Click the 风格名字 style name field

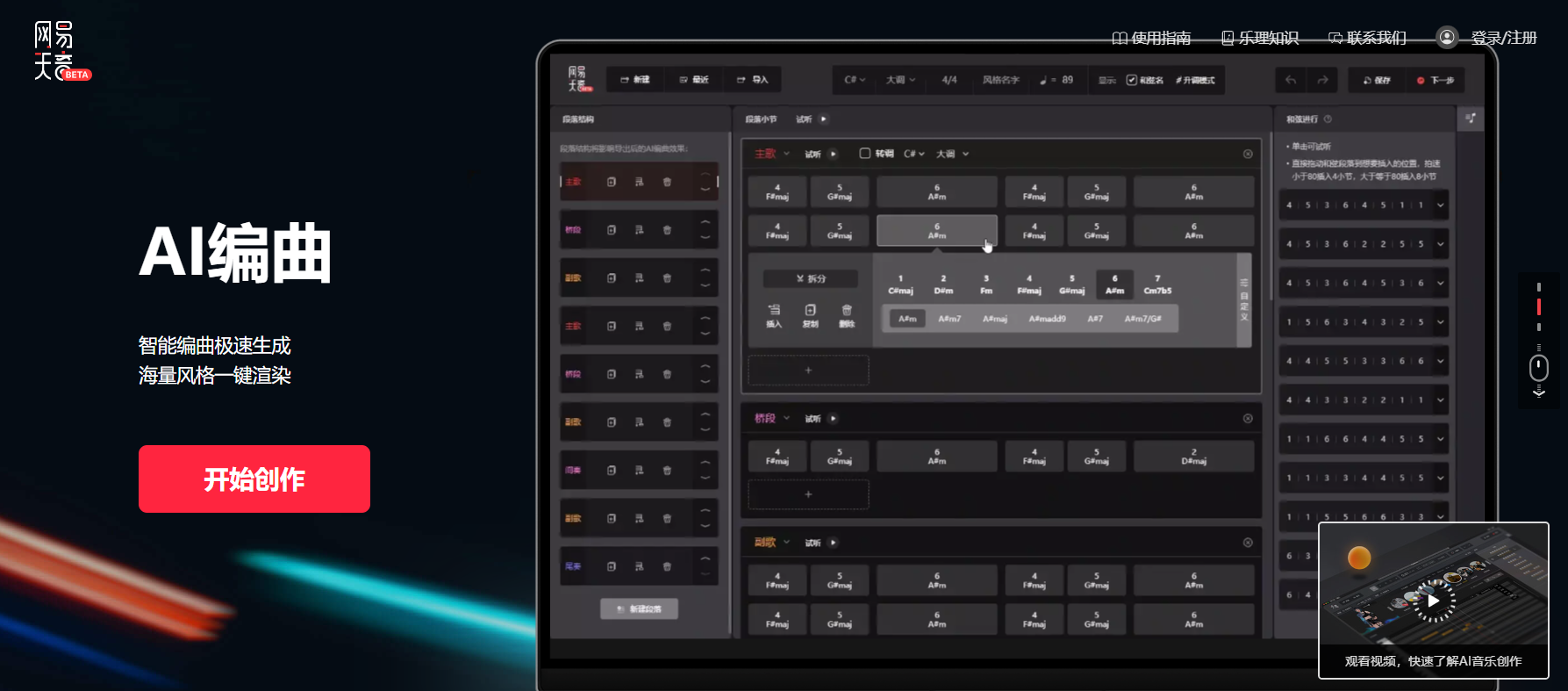[1001, 80]
